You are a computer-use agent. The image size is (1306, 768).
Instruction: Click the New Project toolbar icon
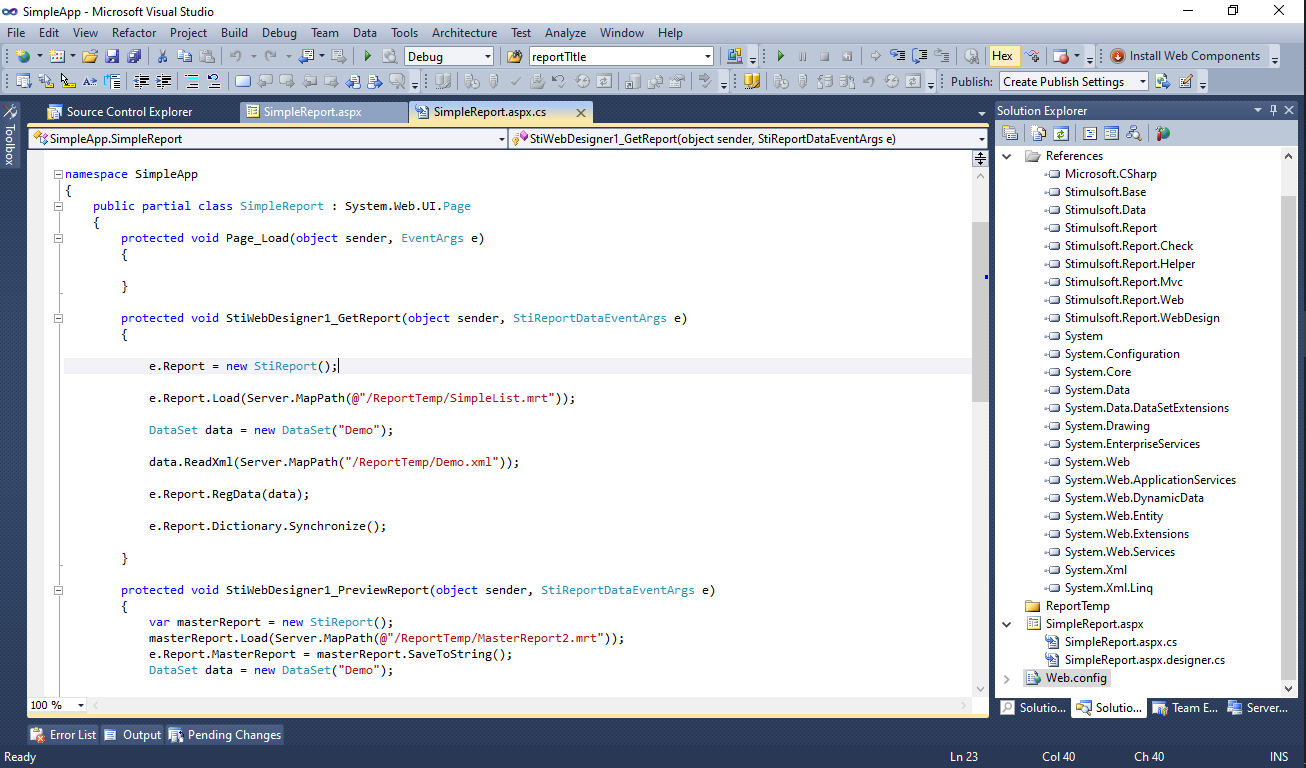coord(22,56)
